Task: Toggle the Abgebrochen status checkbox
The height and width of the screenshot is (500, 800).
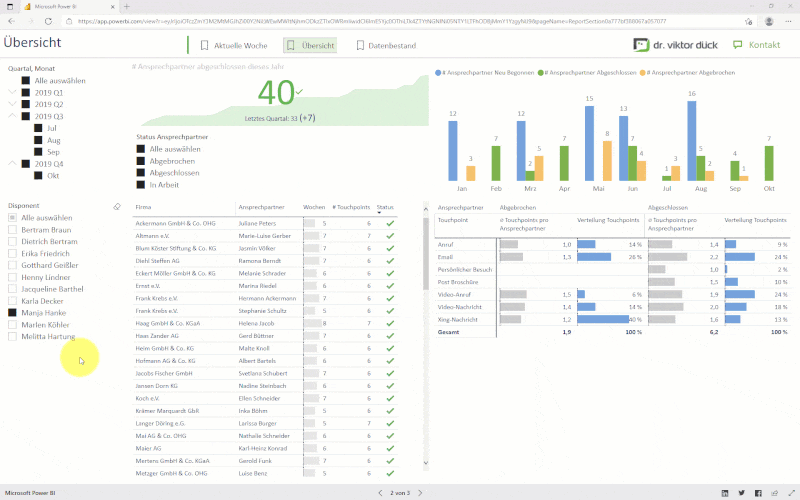Action: [142, 160]
